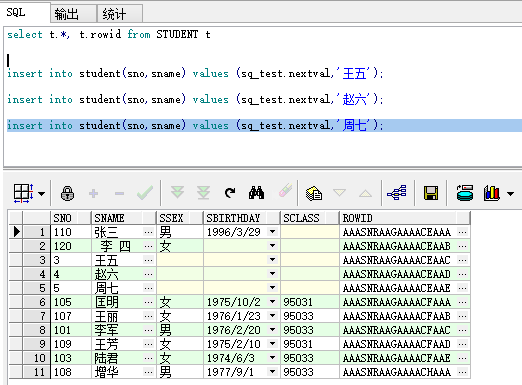
Task: Click the SNO column header
Action: click(x=70, y=218)
